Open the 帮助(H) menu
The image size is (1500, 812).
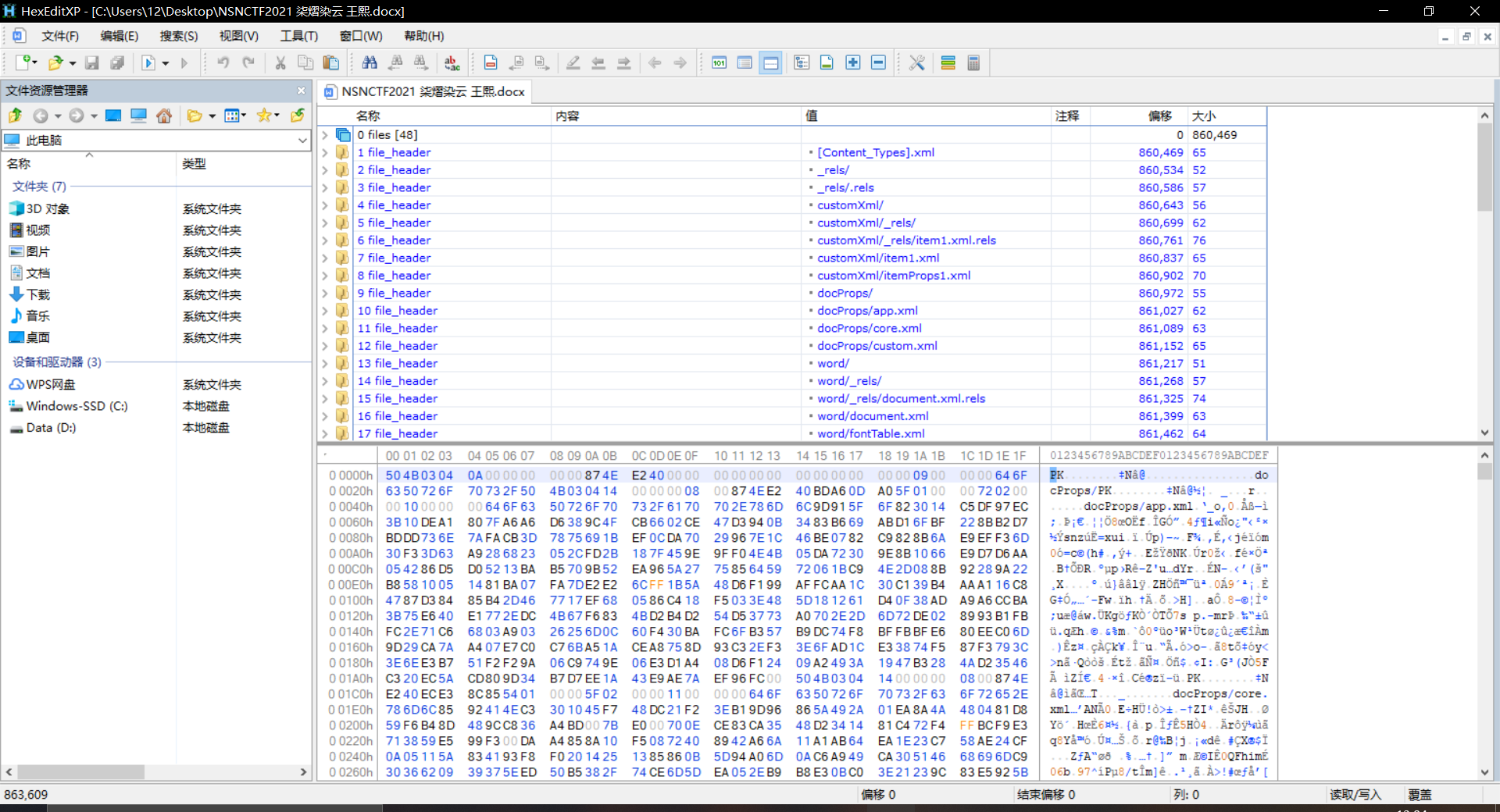click(424, 36)
